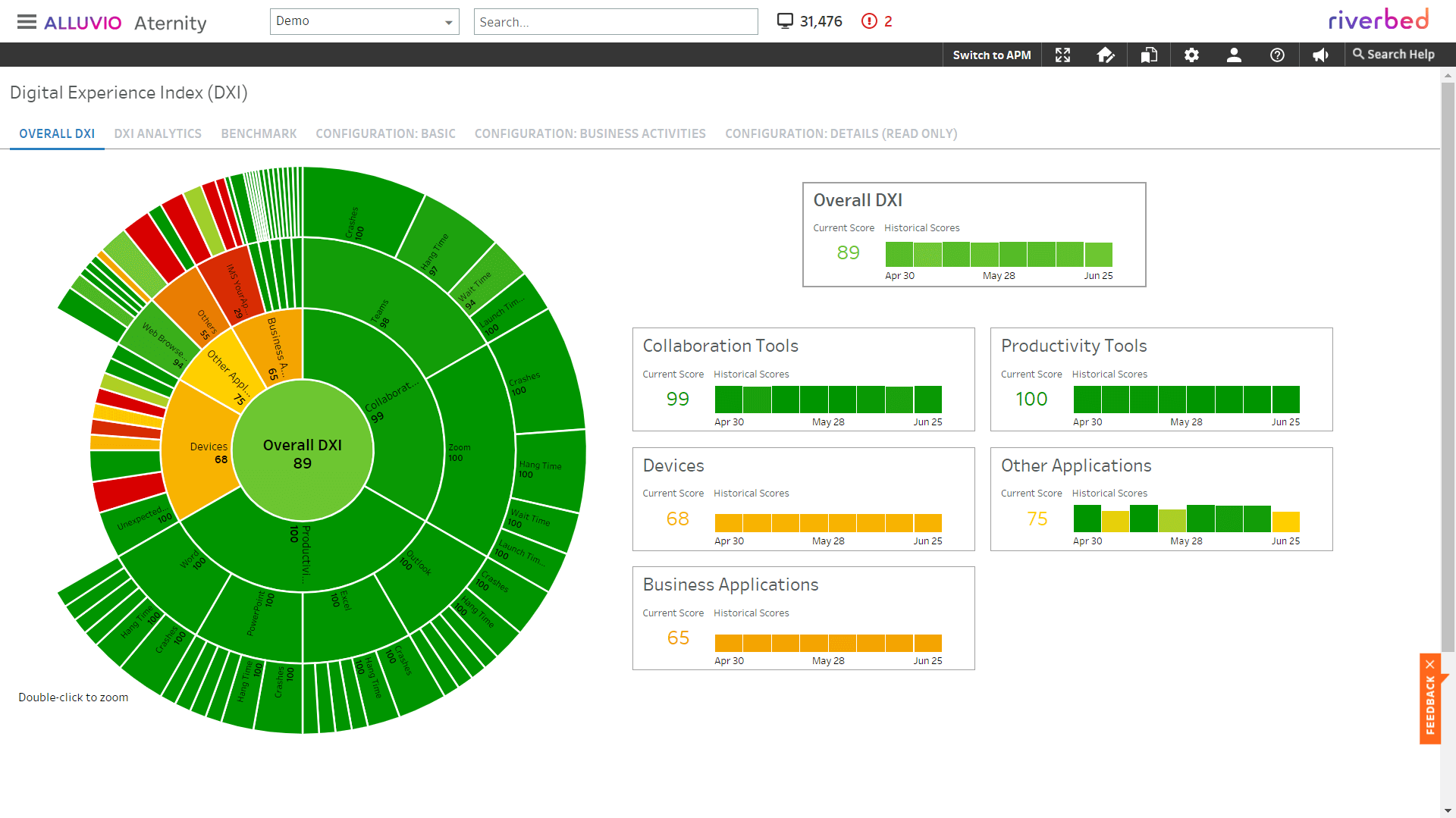This screenshot has width=1456, height=818.
Task: Click the Switch to APM button
Action: point(992,55)
